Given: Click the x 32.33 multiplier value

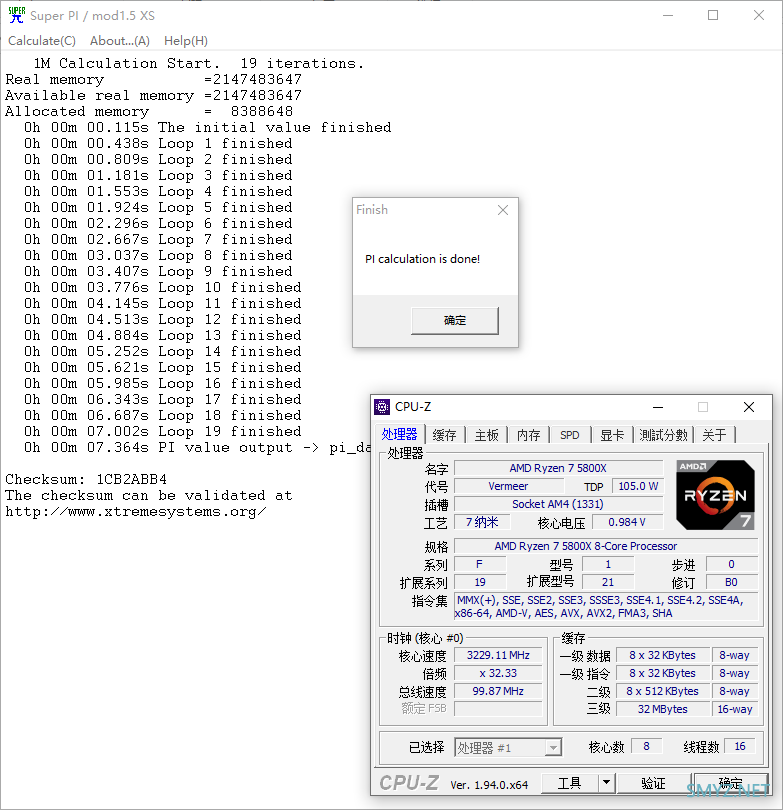Looking at the screenshot, I should 498,673.
